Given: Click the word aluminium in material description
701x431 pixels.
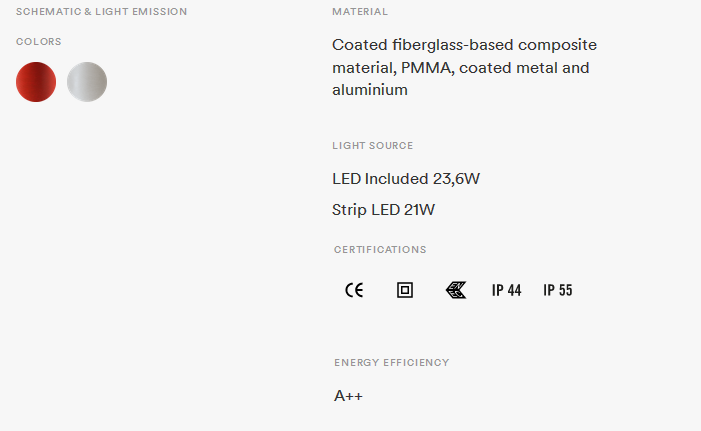Looking at the screenshot, I should tap(370, 90).
